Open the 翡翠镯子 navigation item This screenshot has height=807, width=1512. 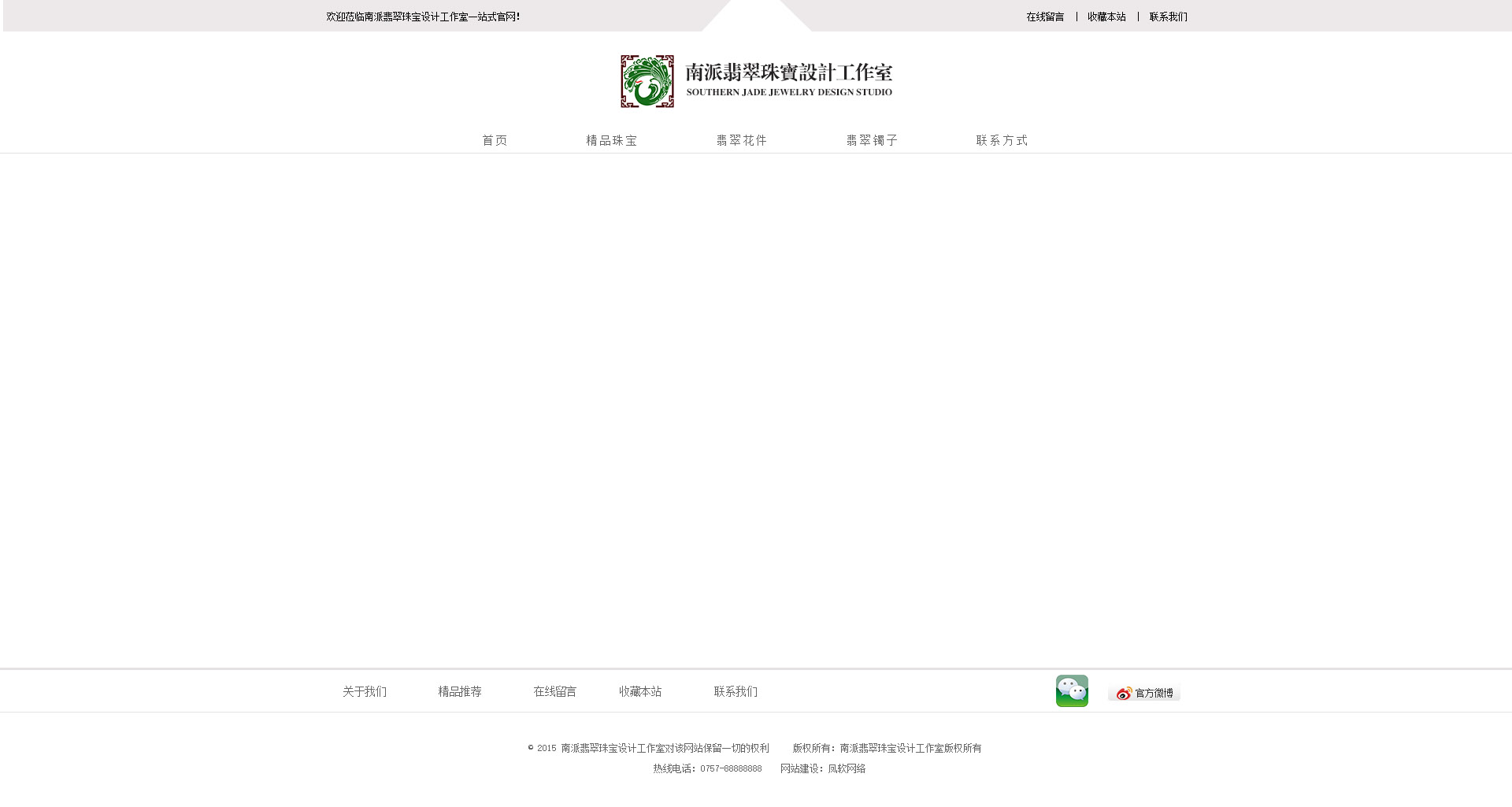click(x=873, y=140)
